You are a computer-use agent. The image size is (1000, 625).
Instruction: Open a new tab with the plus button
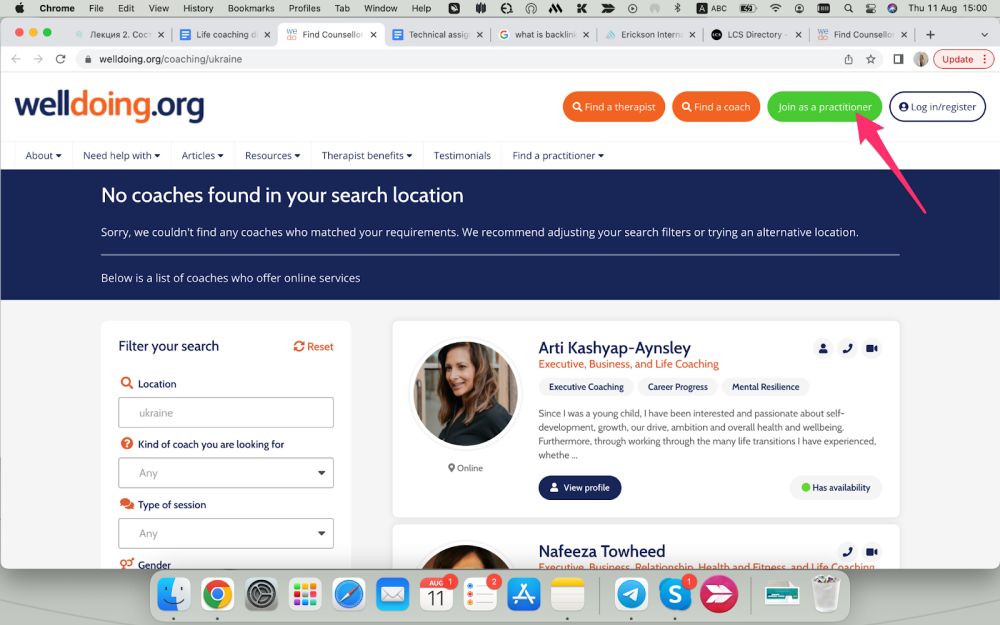pyautogui.click(x=930, y=34)
